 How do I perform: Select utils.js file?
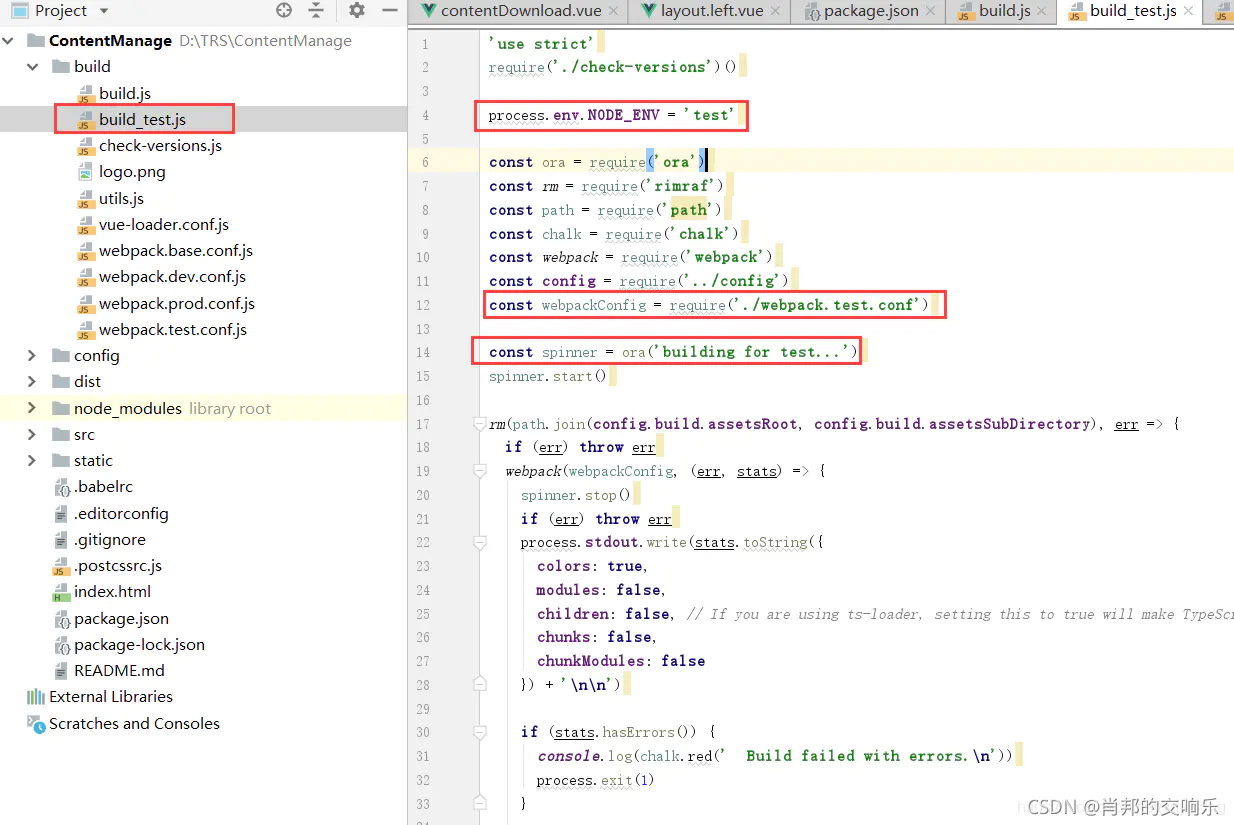click(121, 199)
